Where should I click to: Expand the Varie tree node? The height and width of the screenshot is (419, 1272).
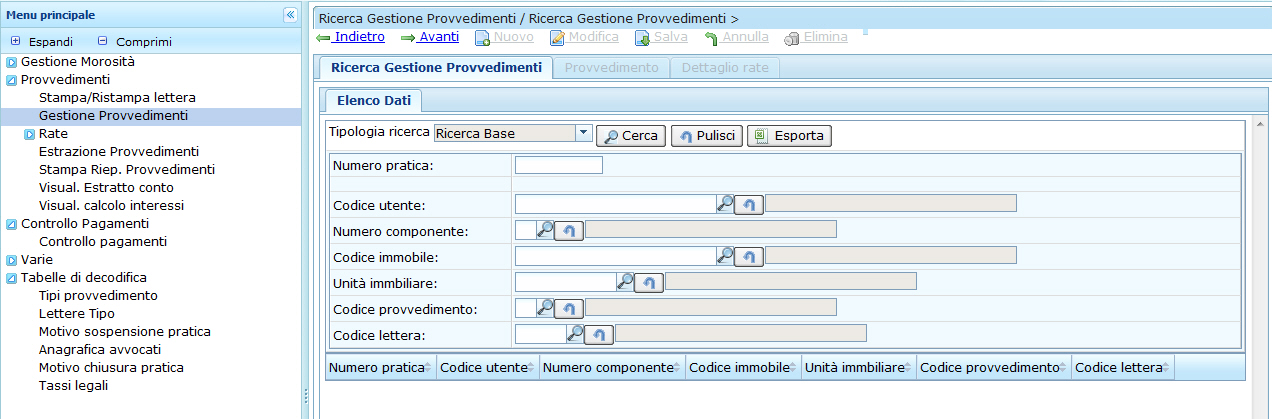(x=12, y=260)
